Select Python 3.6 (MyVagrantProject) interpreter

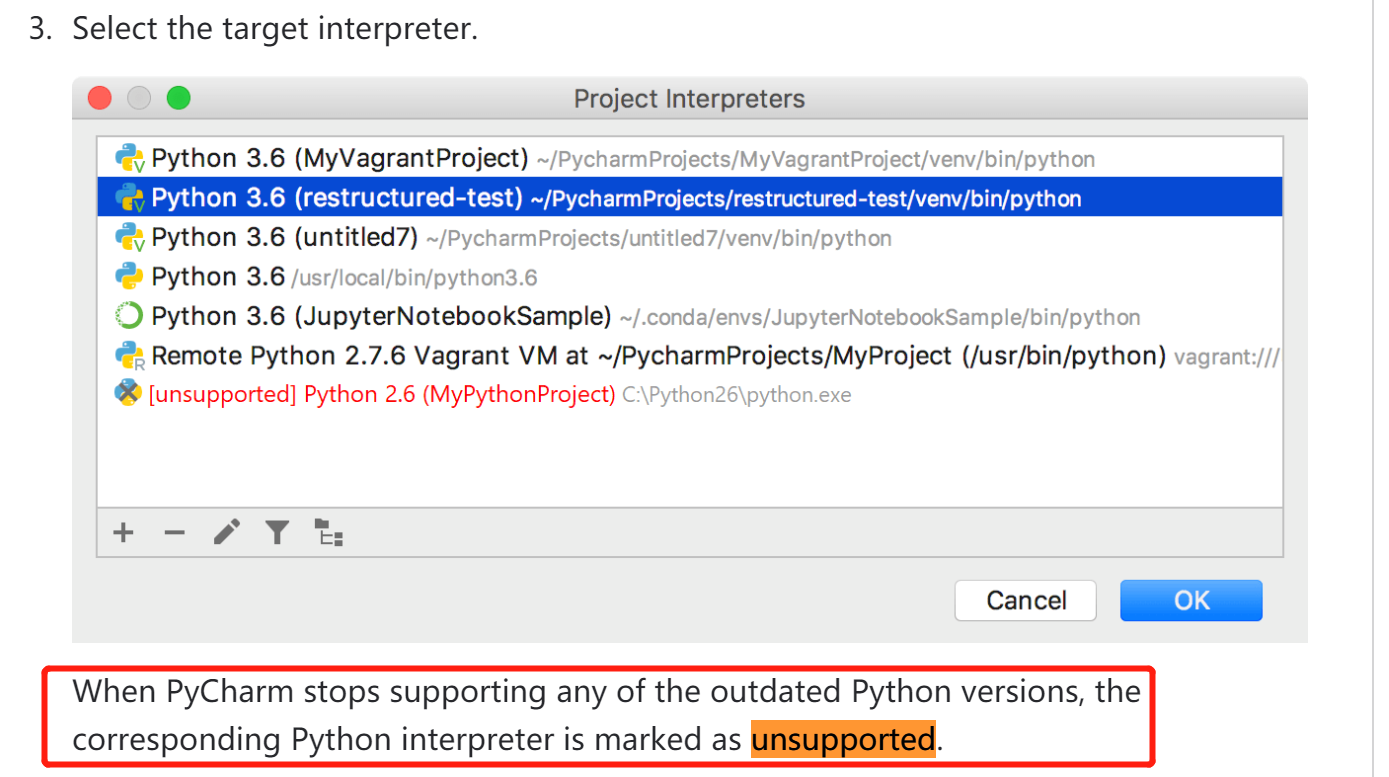pyautogui.click(x=690, y=159)
